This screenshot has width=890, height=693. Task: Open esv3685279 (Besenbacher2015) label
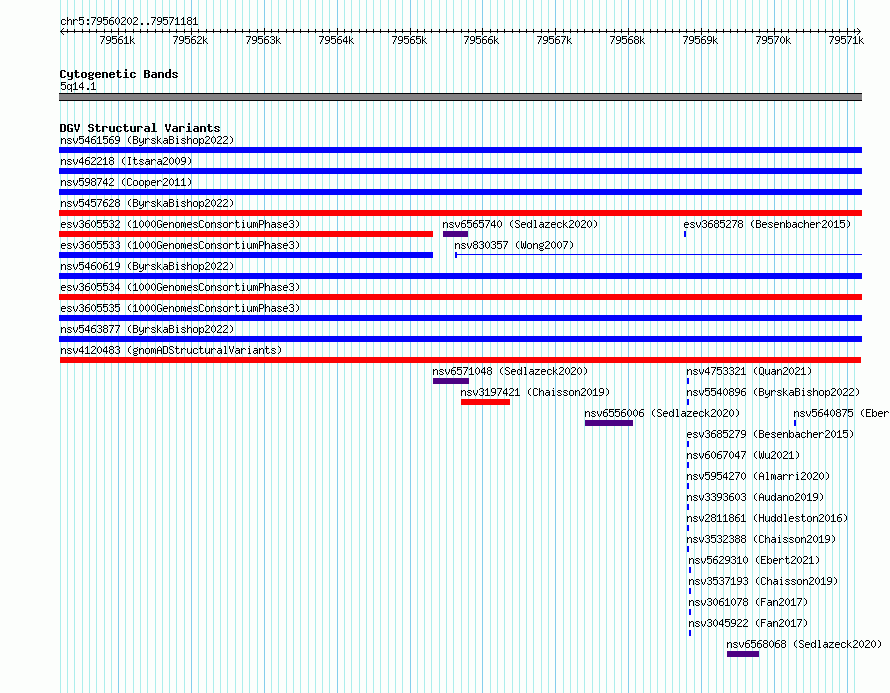click(x=770, y=434)
